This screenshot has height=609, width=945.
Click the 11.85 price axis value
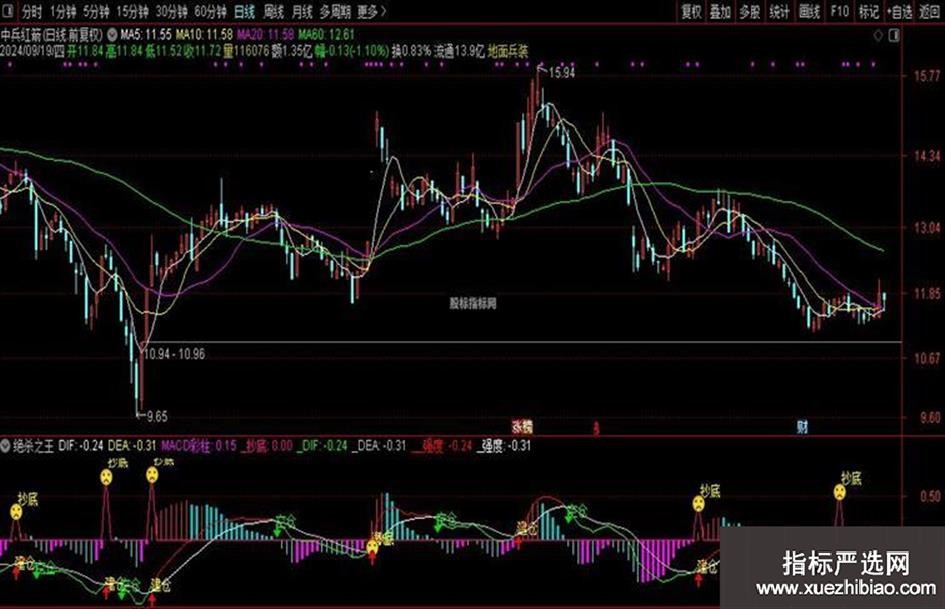927,294
